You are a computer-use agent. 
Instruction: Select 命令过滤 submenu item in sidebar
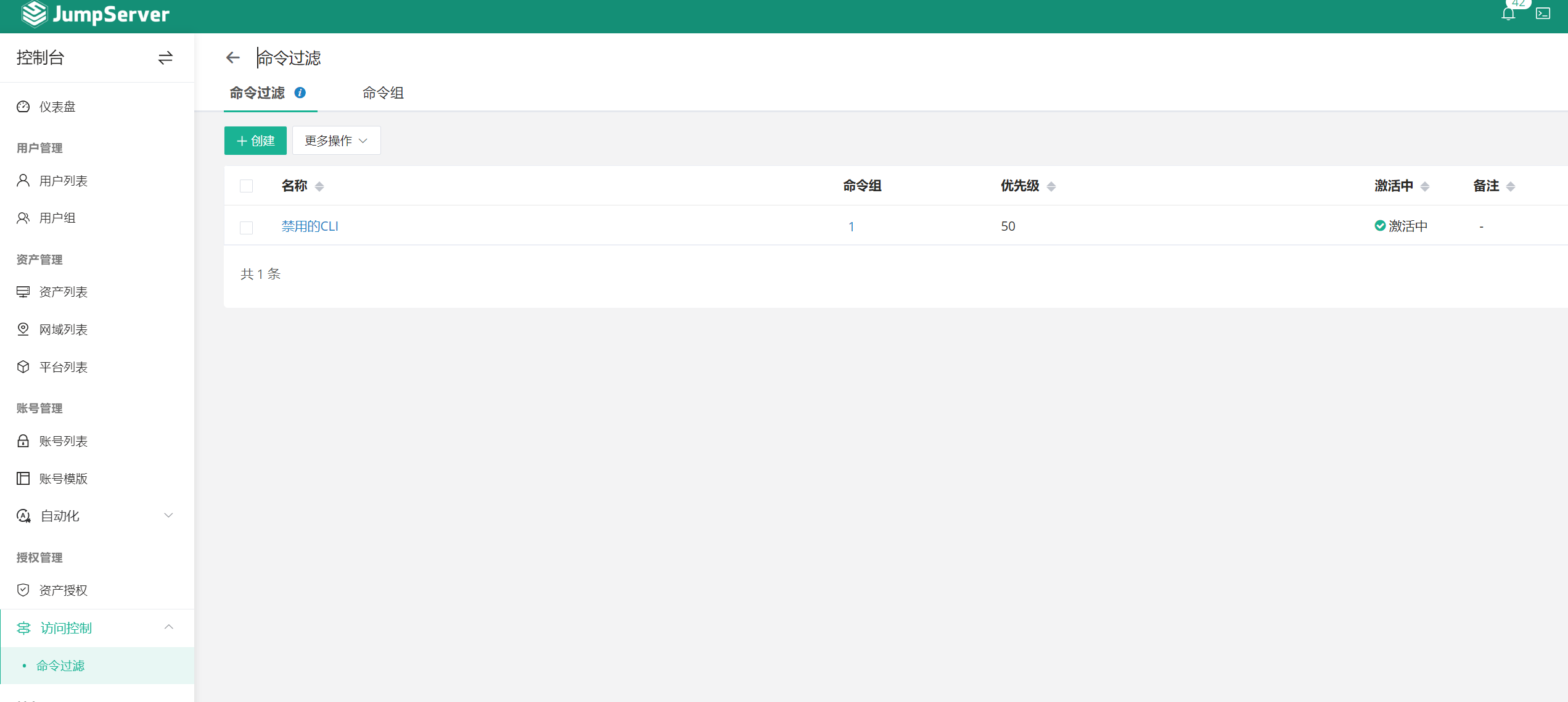pyautogui.click(x=60, y=666)
